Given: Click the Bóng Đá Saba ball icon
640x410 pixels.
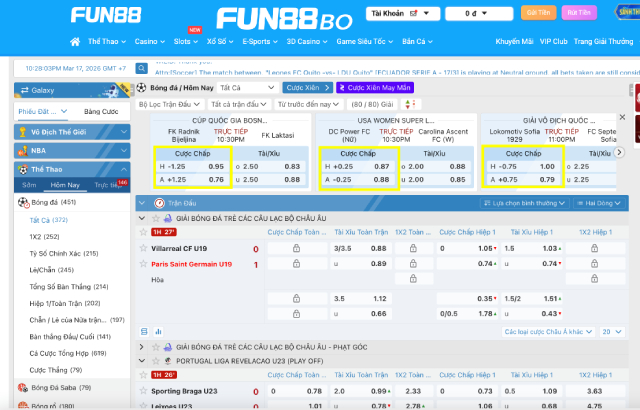Looking at the screenshot, I should (x=23, y=388).
